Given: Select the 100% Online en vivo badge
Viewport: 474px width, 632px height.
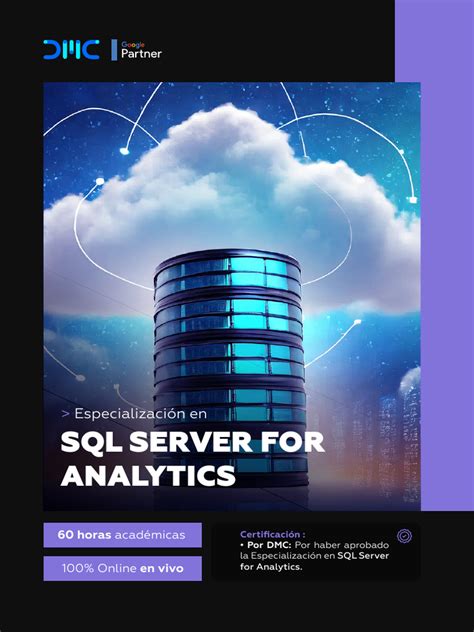Looking at the screenshot, I should coord(123,568).
